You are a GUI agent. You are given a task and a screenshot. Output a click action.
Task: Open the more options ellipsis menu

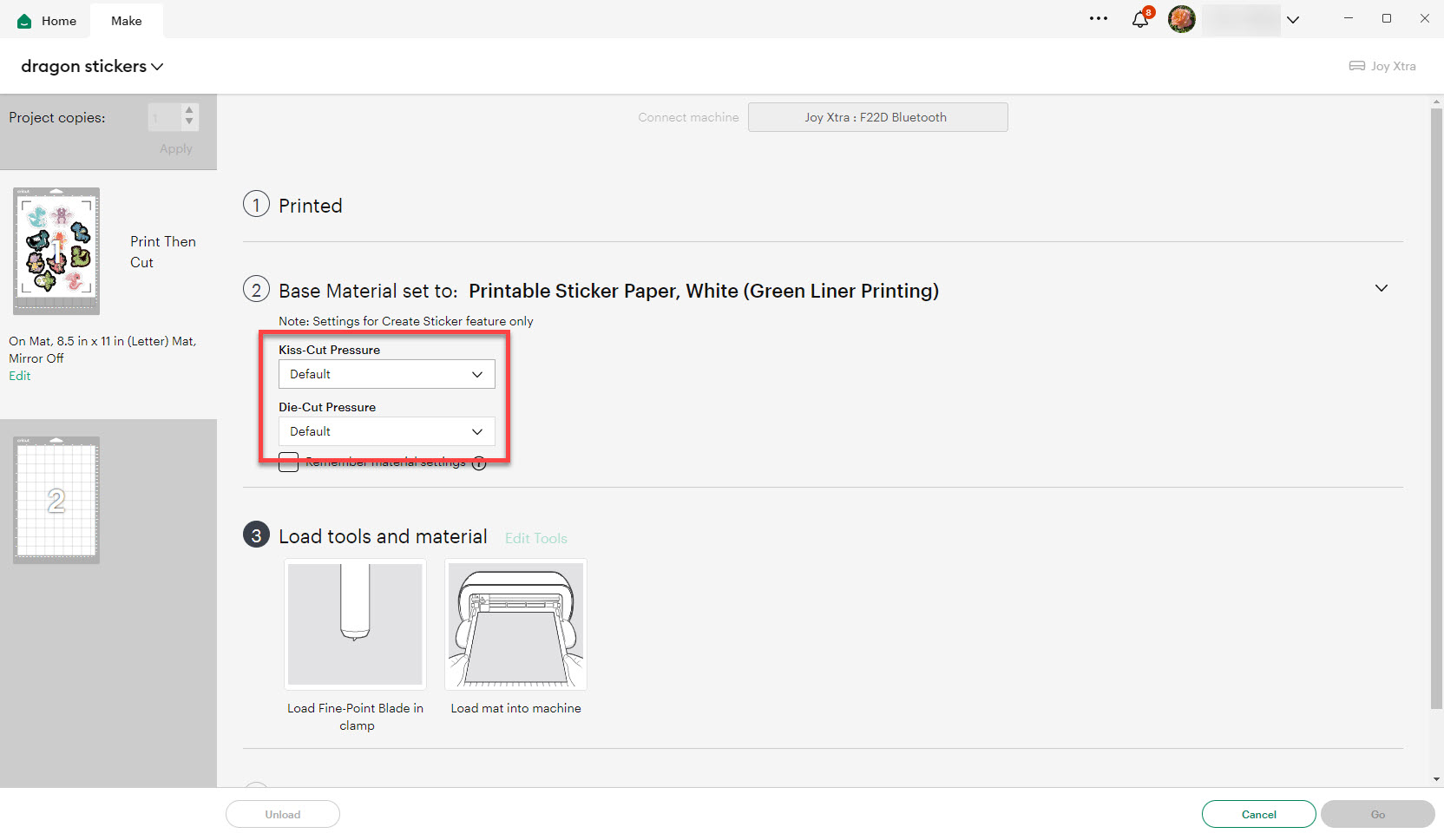(1099, 18)
